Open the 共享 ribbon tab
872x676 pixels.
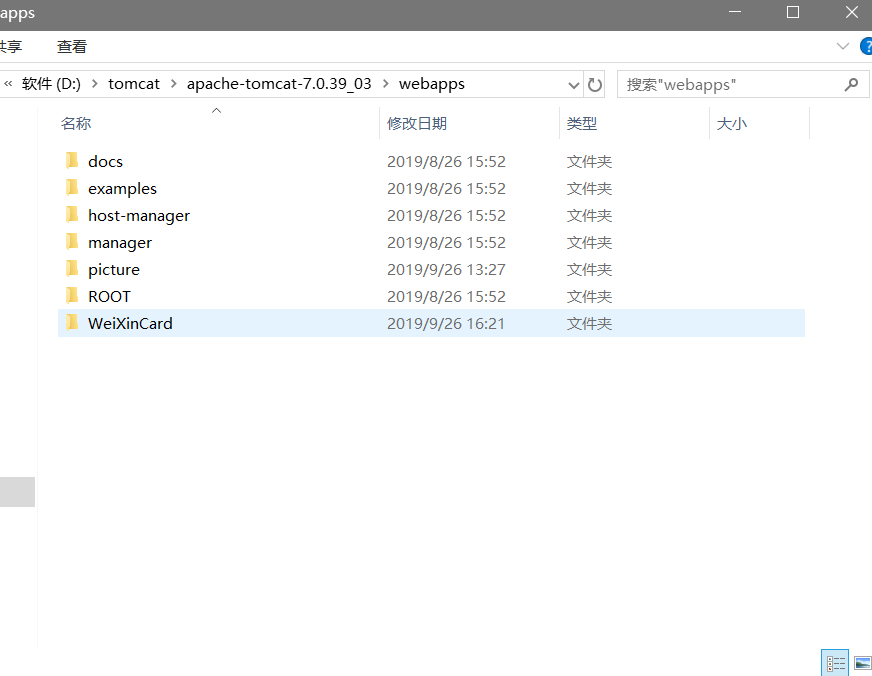11,47
